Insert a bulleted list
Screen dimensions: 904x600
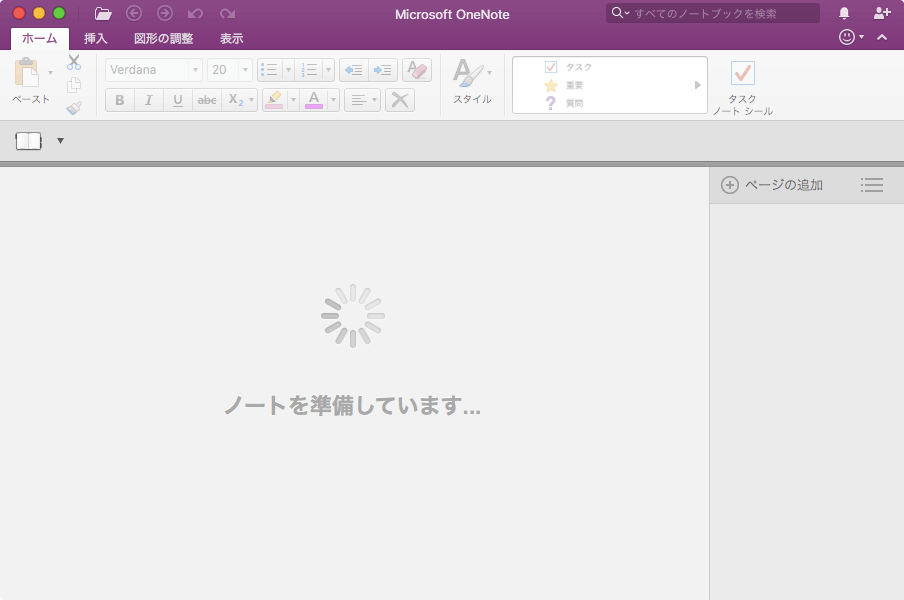269,70
